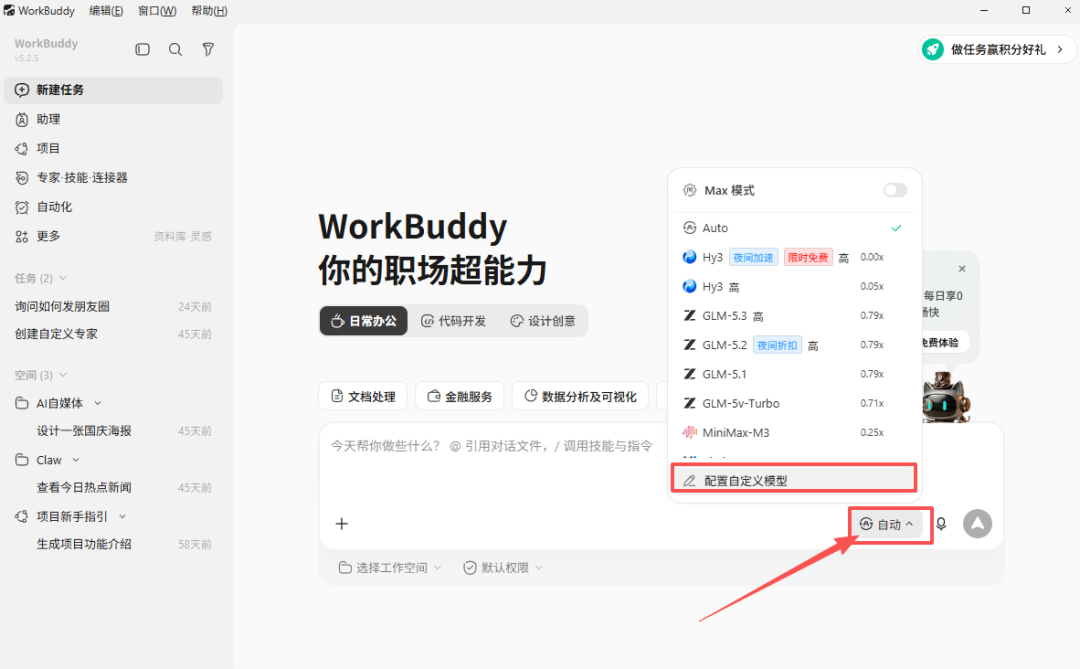Click the round send arrow button
Viewport: 1080px width, 669px height.
(x=977, y=524)
